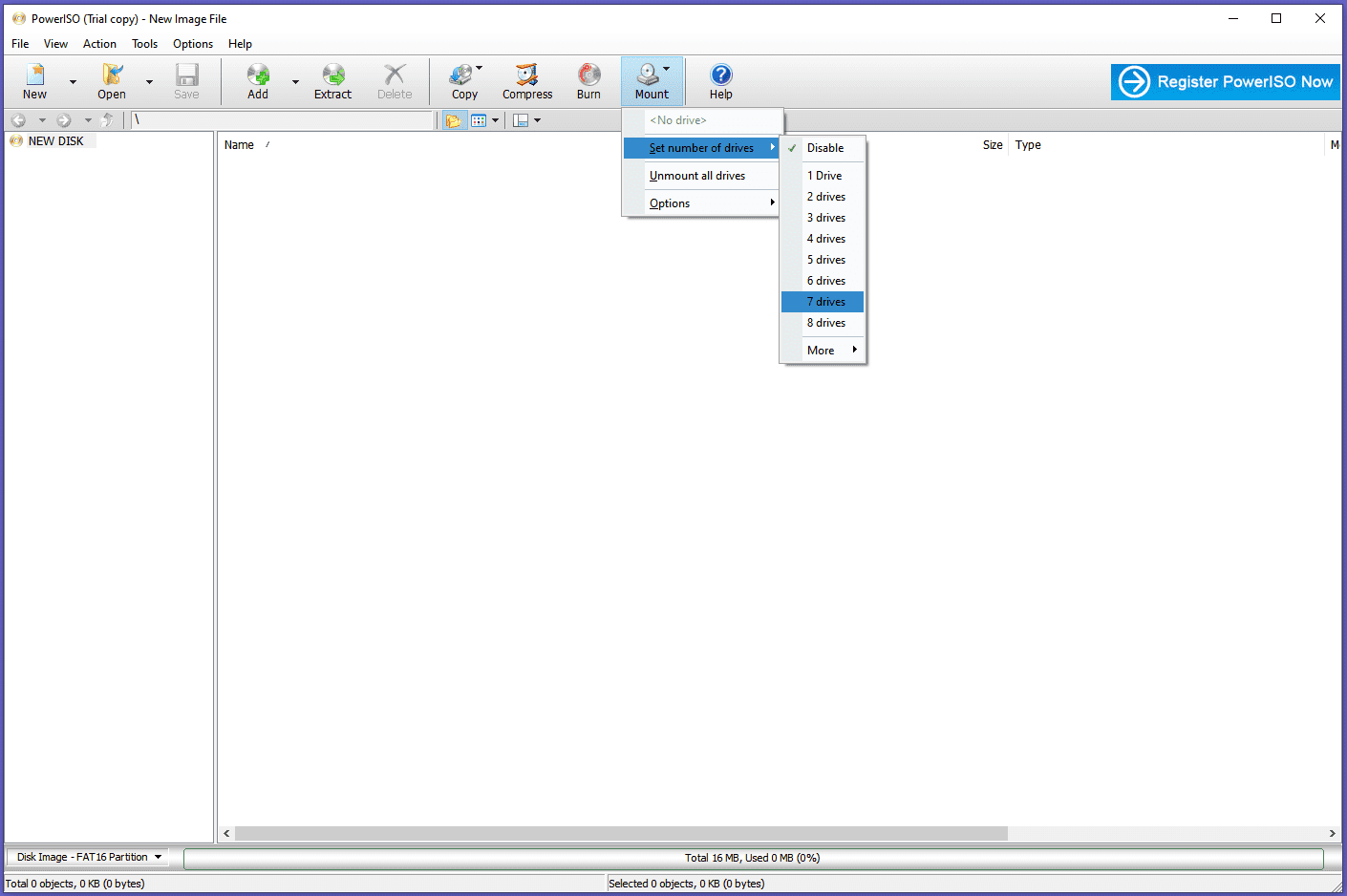
Task: Sort by the Size column header
Action: [993, 145]
